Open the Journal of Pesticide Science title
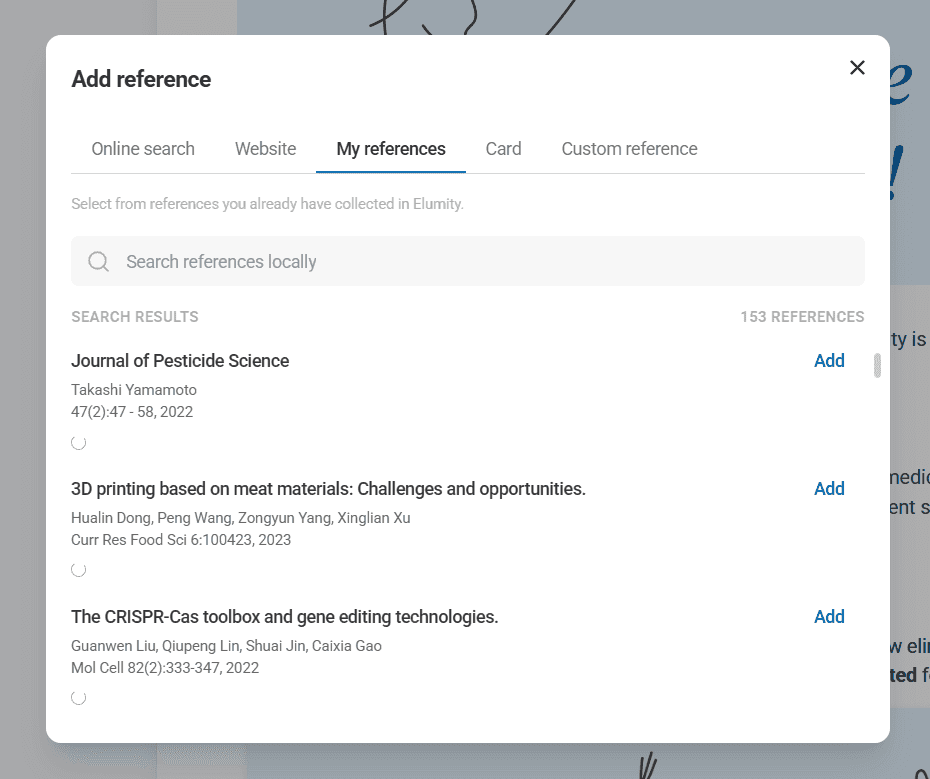The width and height of the screenshot is (930, 779). (180, 361)
